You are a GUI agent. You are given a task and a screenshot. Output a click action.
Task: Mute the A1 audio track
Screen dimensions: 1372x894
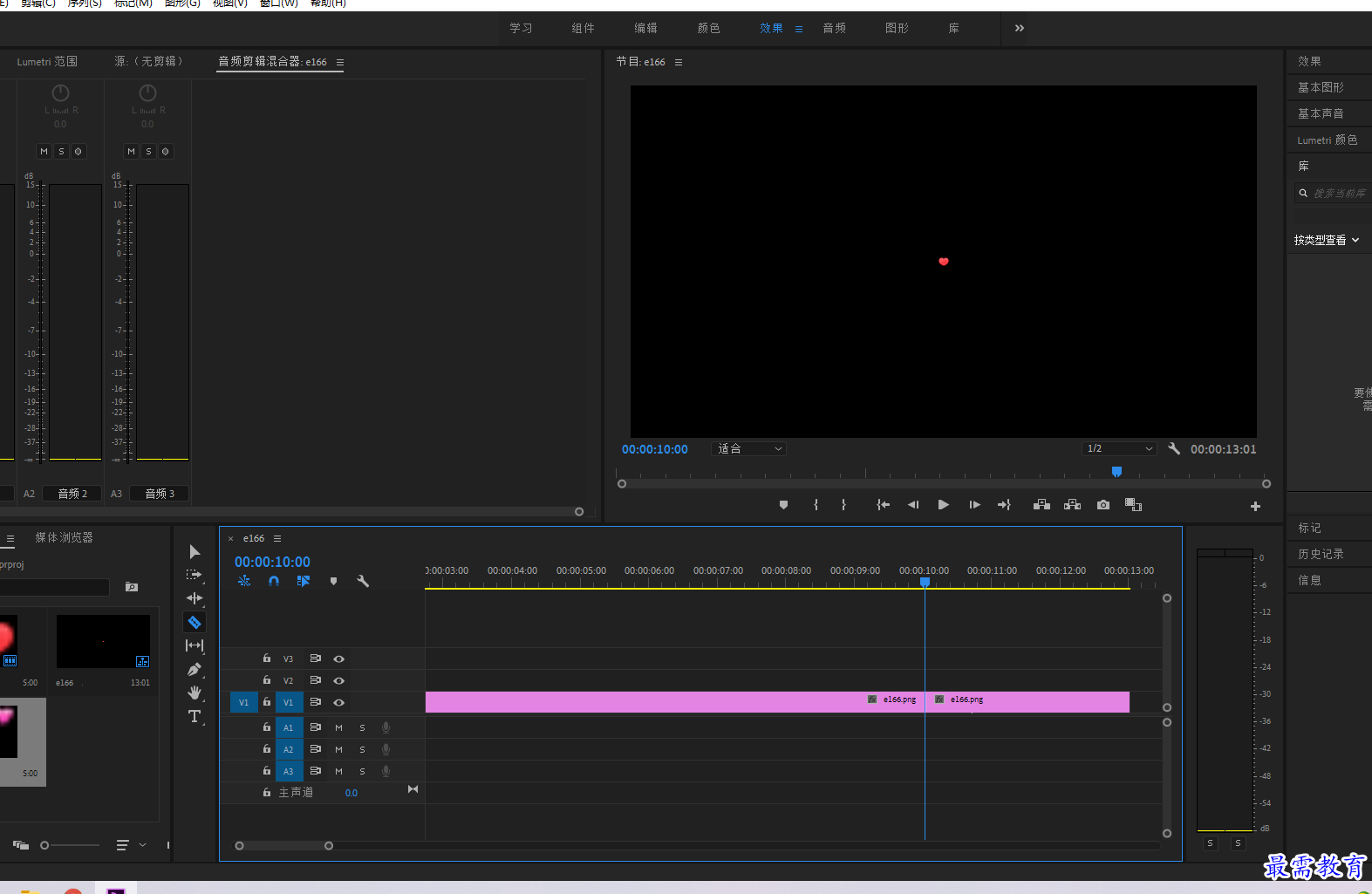(x=338, y=727)
